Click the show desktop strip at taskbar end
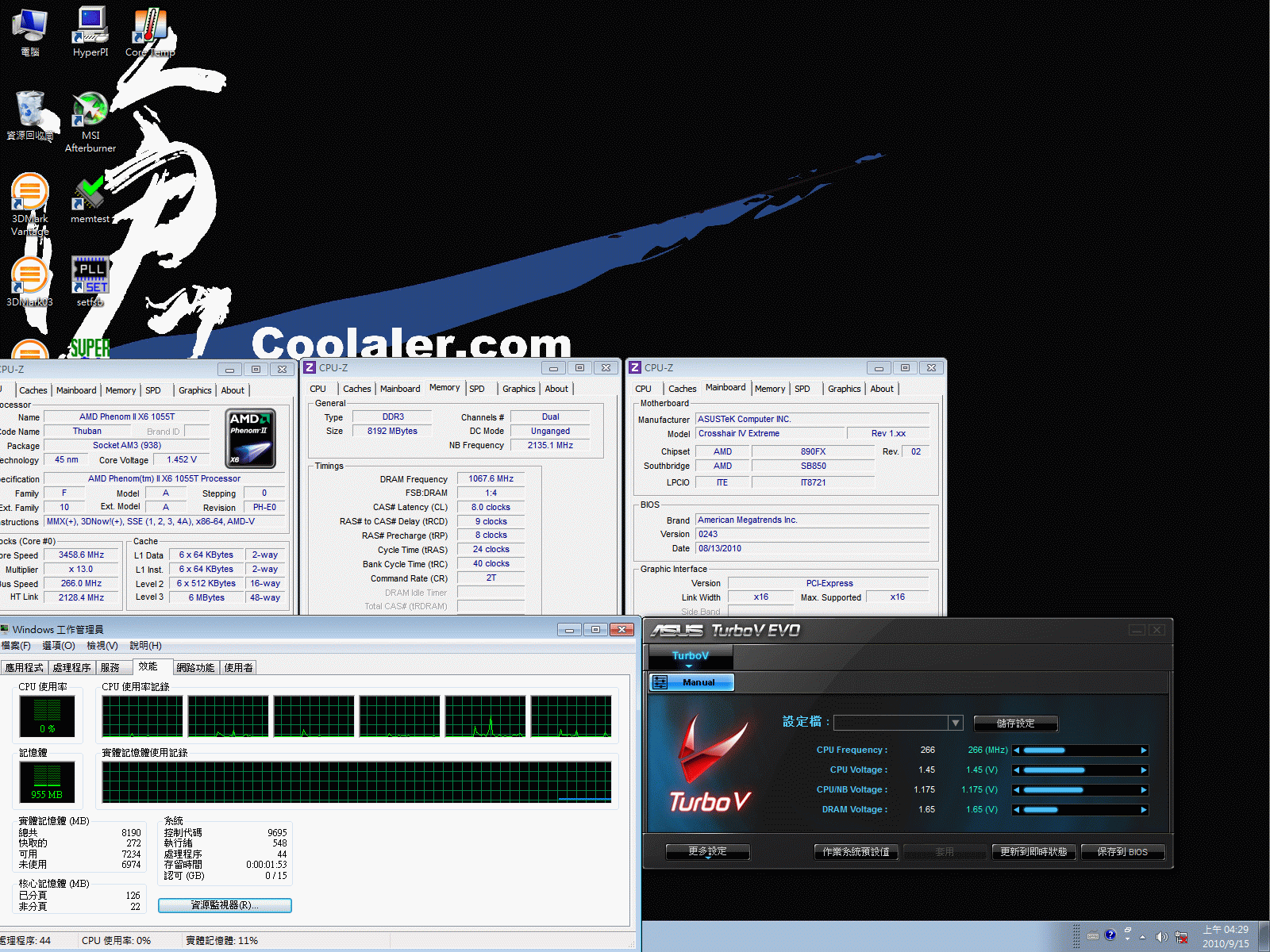The image size is (1270, 952). 1264,937
